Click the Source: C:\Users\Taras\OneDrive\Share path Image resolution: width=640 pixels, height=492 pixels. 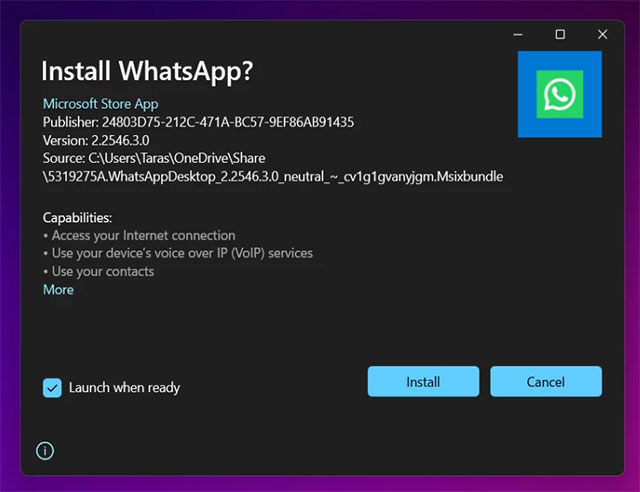[154, 158]
